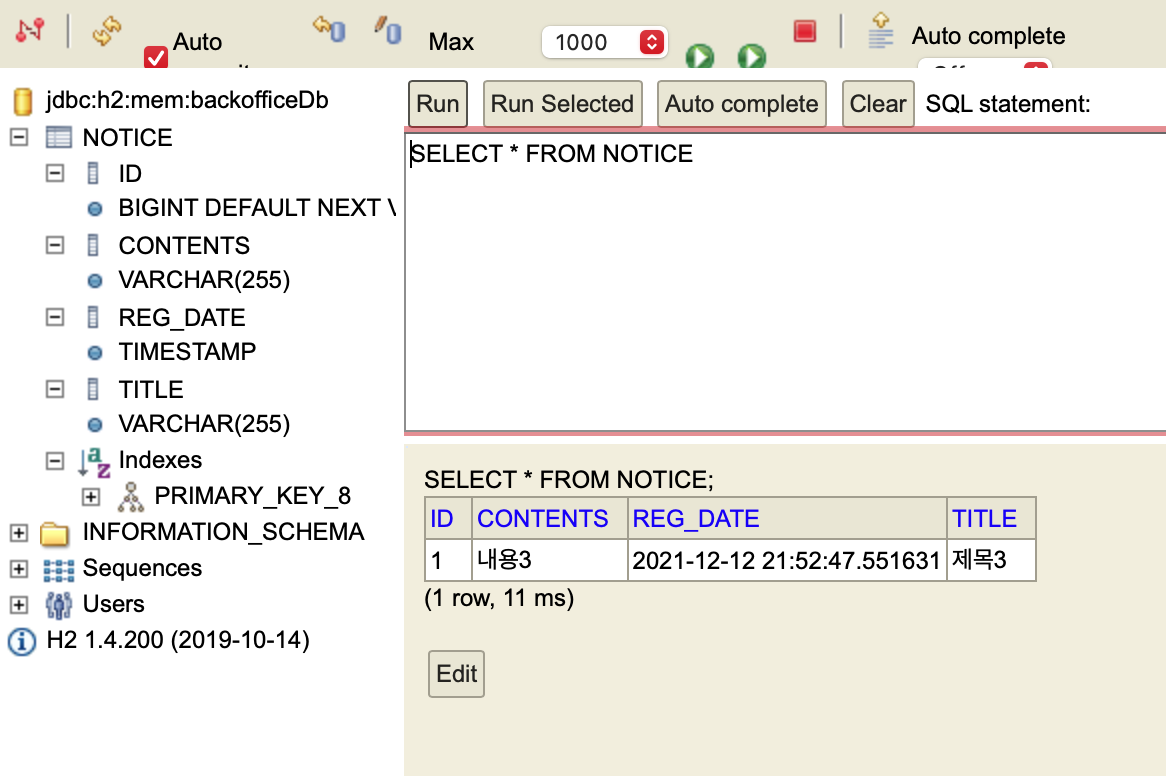The image size is (1166, 776).
Task: Select Indexes label in tree
Action: (160, 460)
